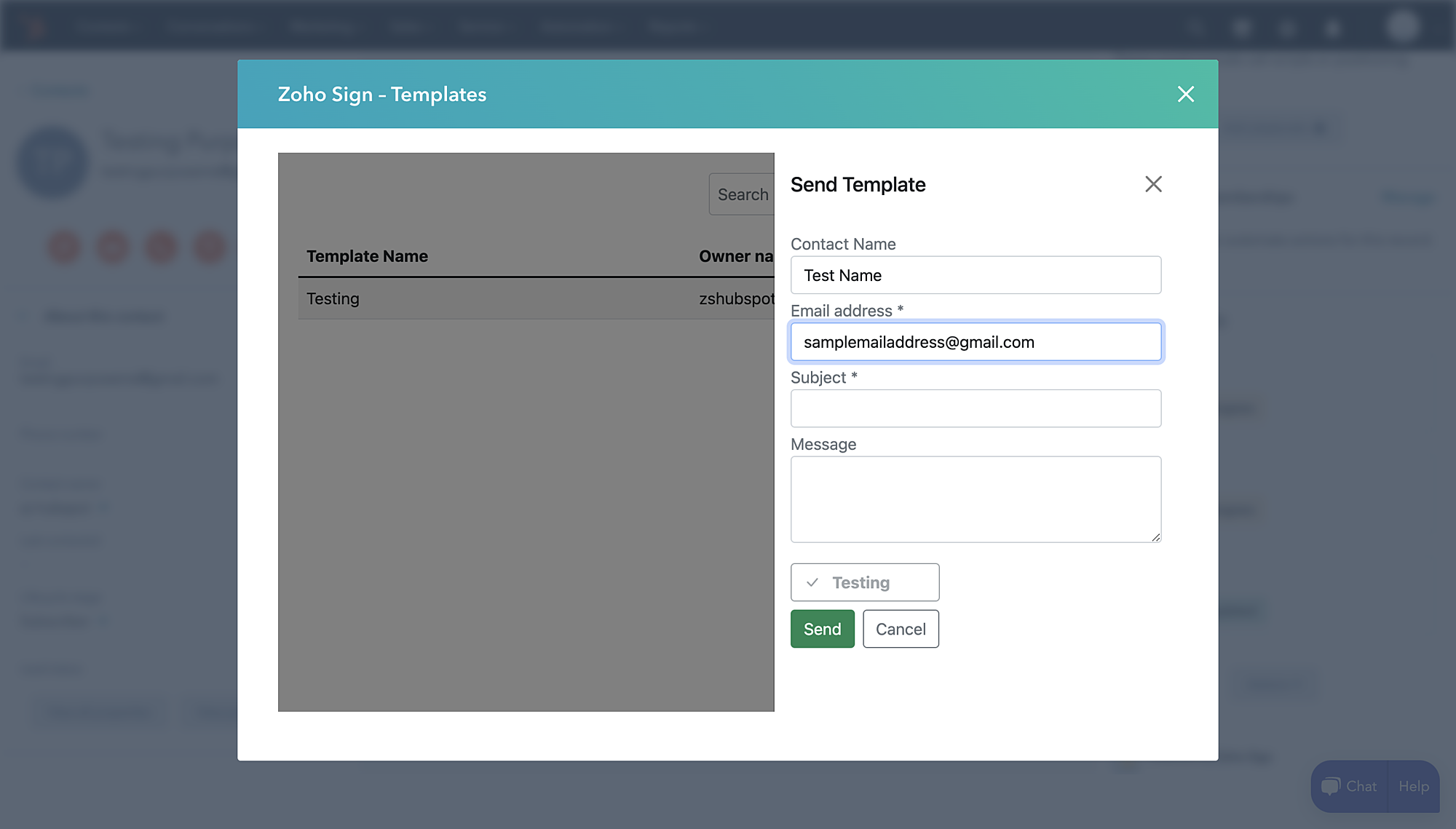This screenshot has height=829, width=1456.
Task: Open the Help widget
Action: pyautogui.click(x=1413, y=786)
